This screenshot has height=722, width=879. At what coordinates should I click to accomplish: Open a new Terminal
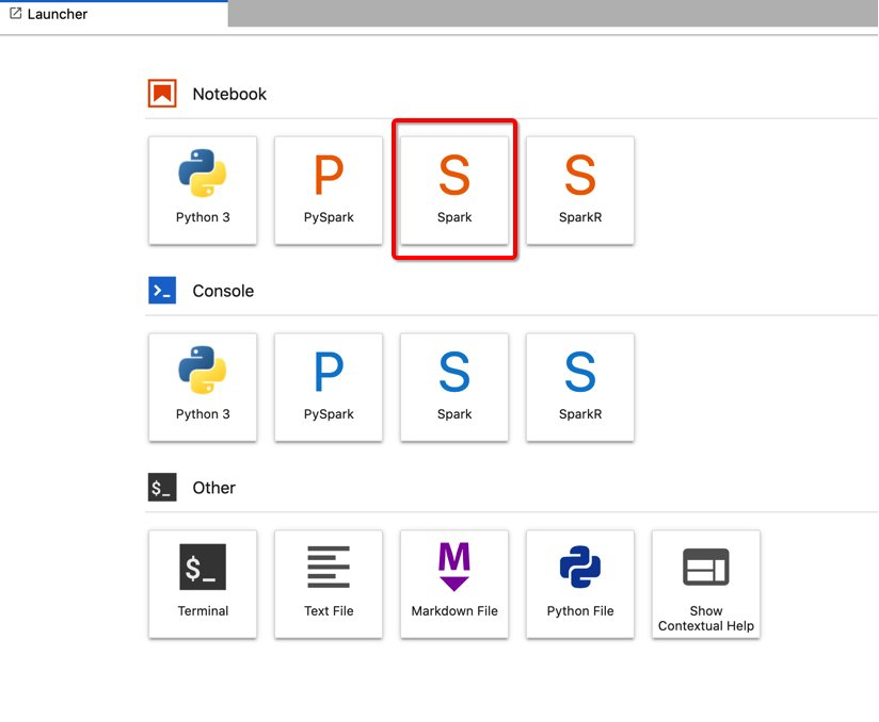coord(202,584)
